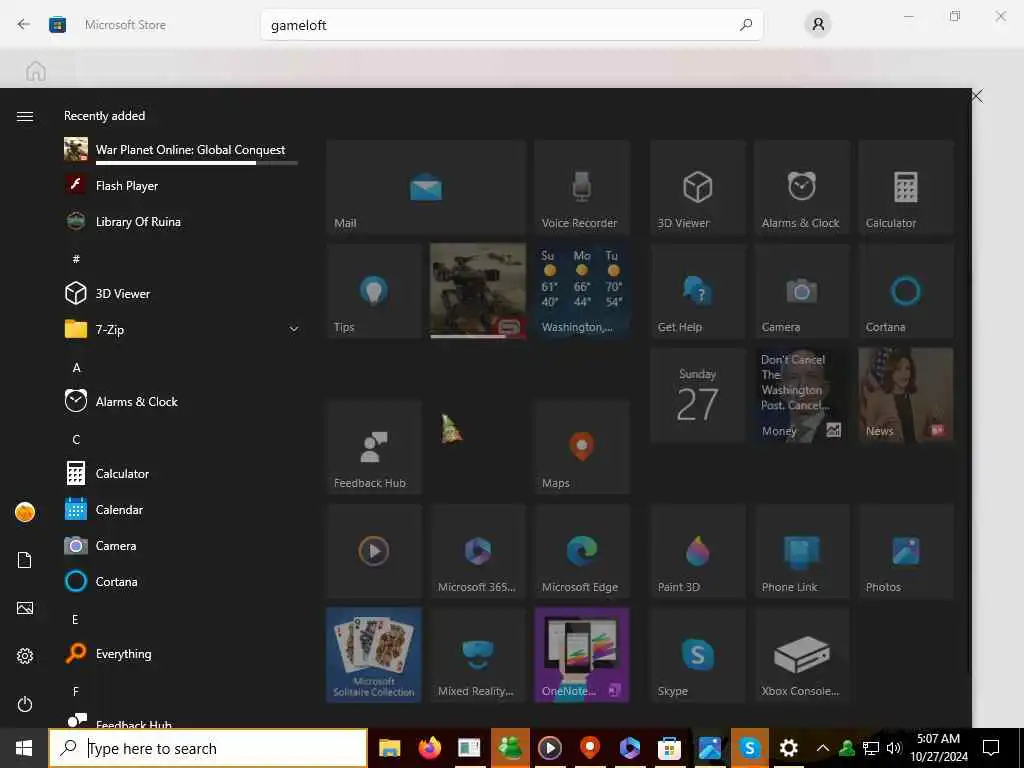Open the OneNote tile
This screenshot has width=1024, height=768.
tap(582, 655)
